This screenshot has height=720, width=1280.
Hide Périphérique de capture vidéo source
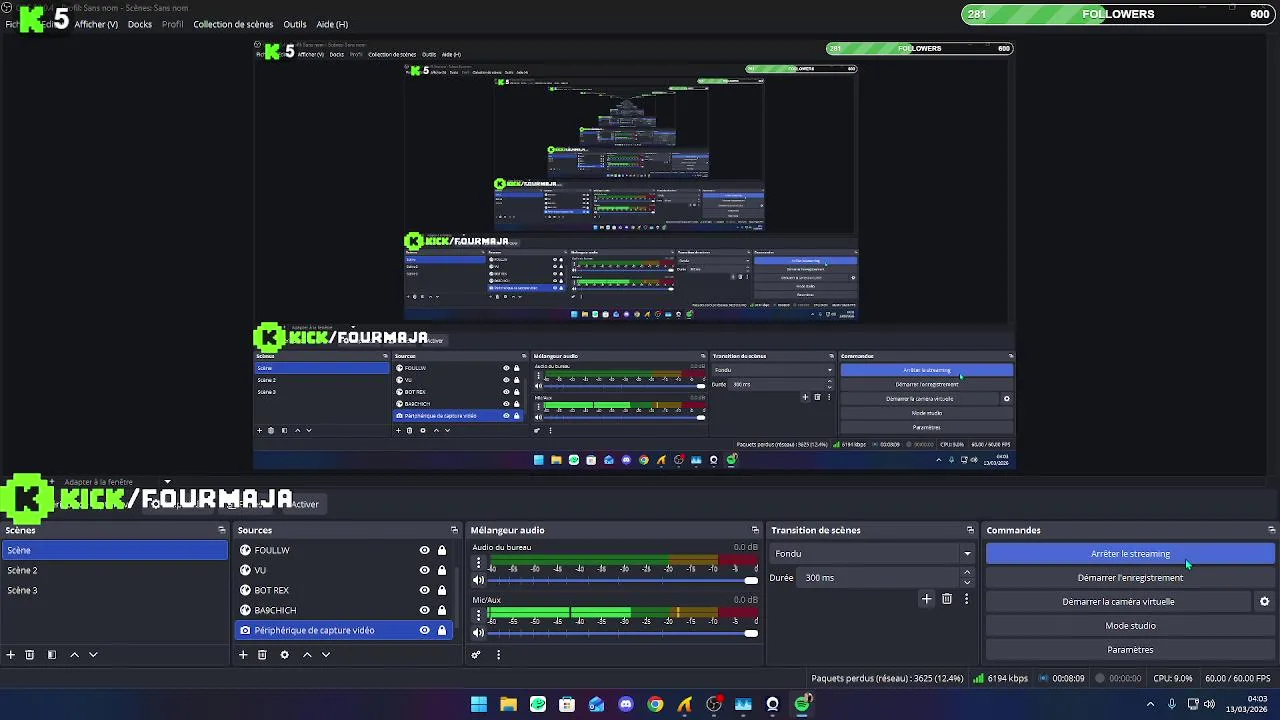[x=424, y=630]
